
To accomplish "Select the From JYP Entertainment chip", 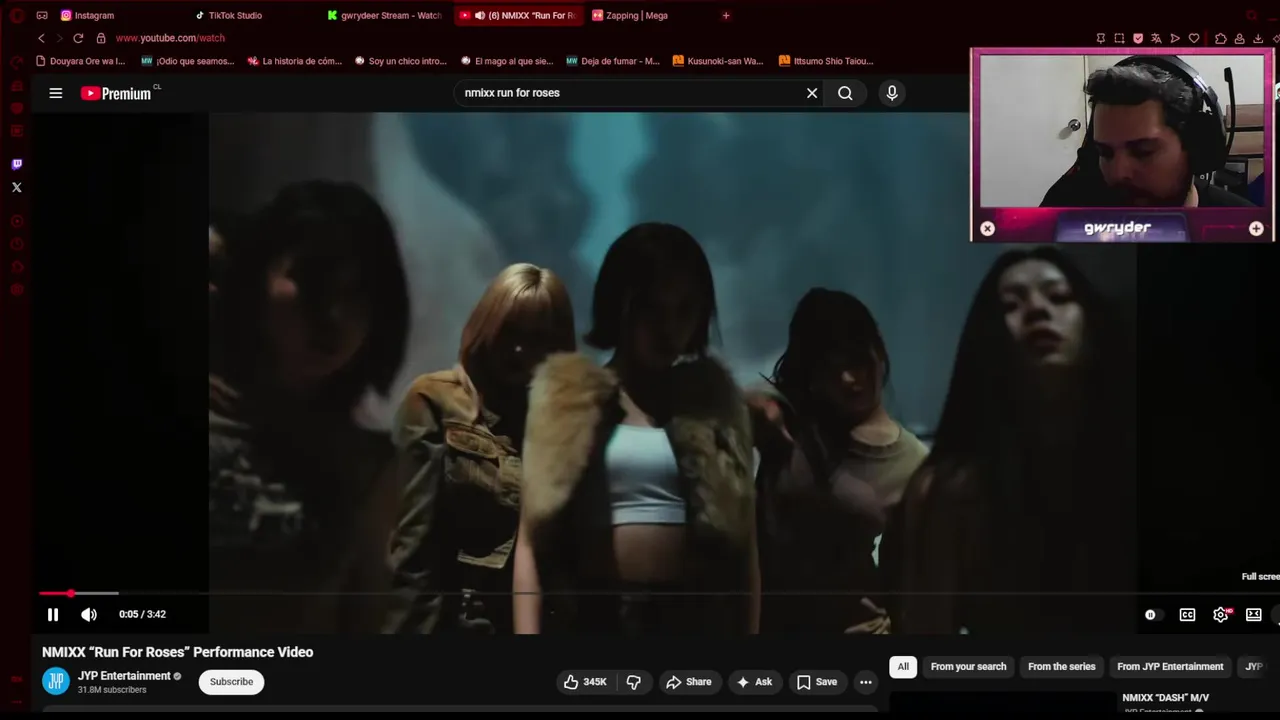I will [x=1170, y=667].
